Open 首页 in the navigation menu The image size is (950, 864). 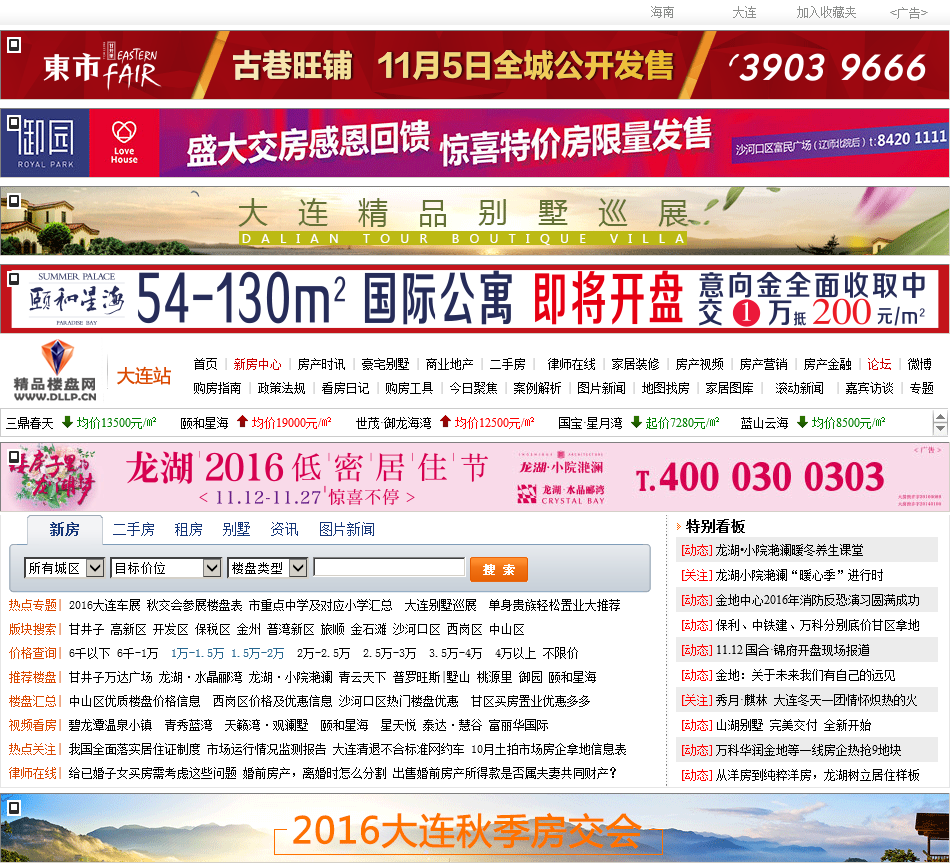[x=205, y=364]
